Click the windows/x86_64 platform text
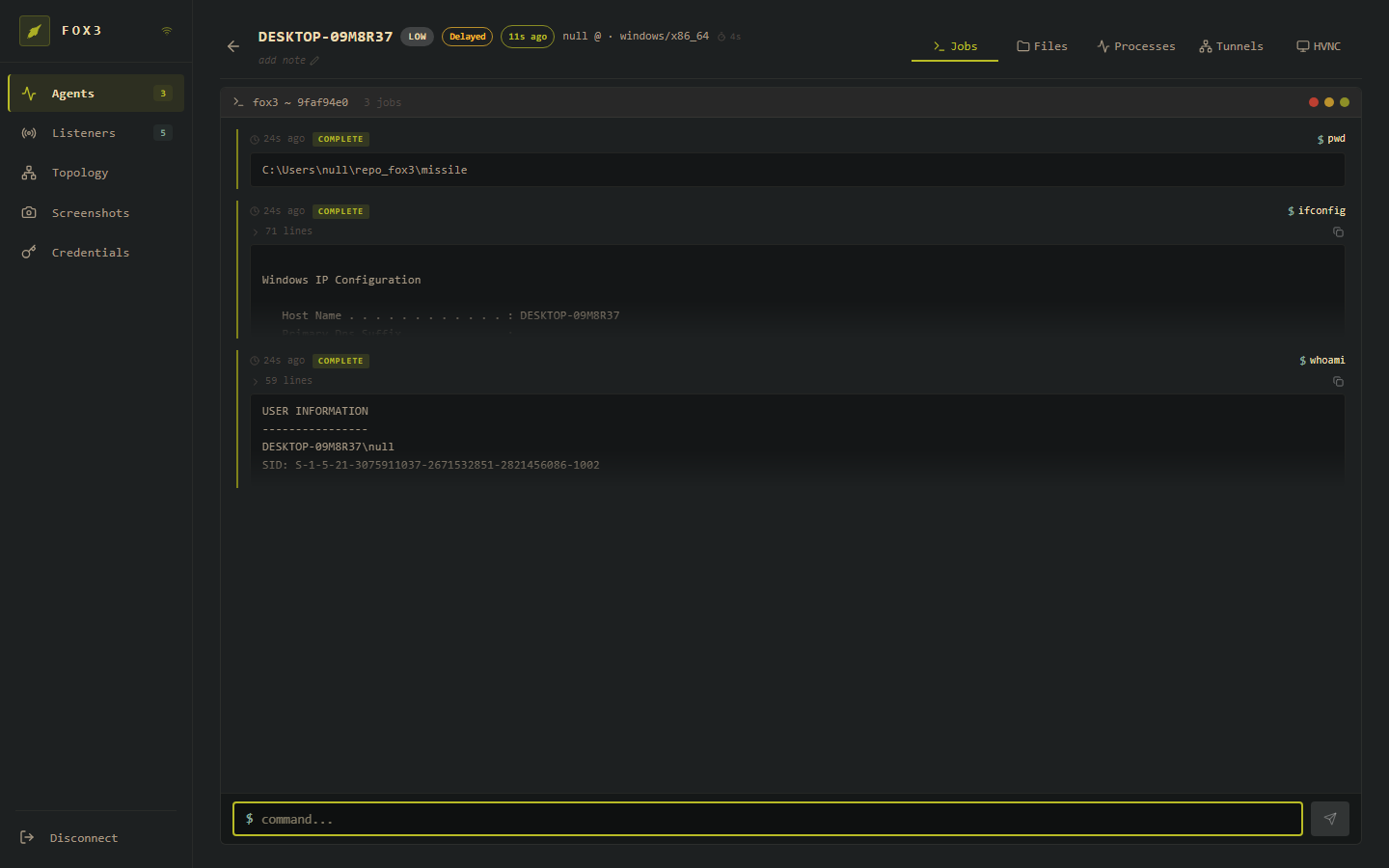The height and width of the screenshot is (868, 1389). point(664,36)
